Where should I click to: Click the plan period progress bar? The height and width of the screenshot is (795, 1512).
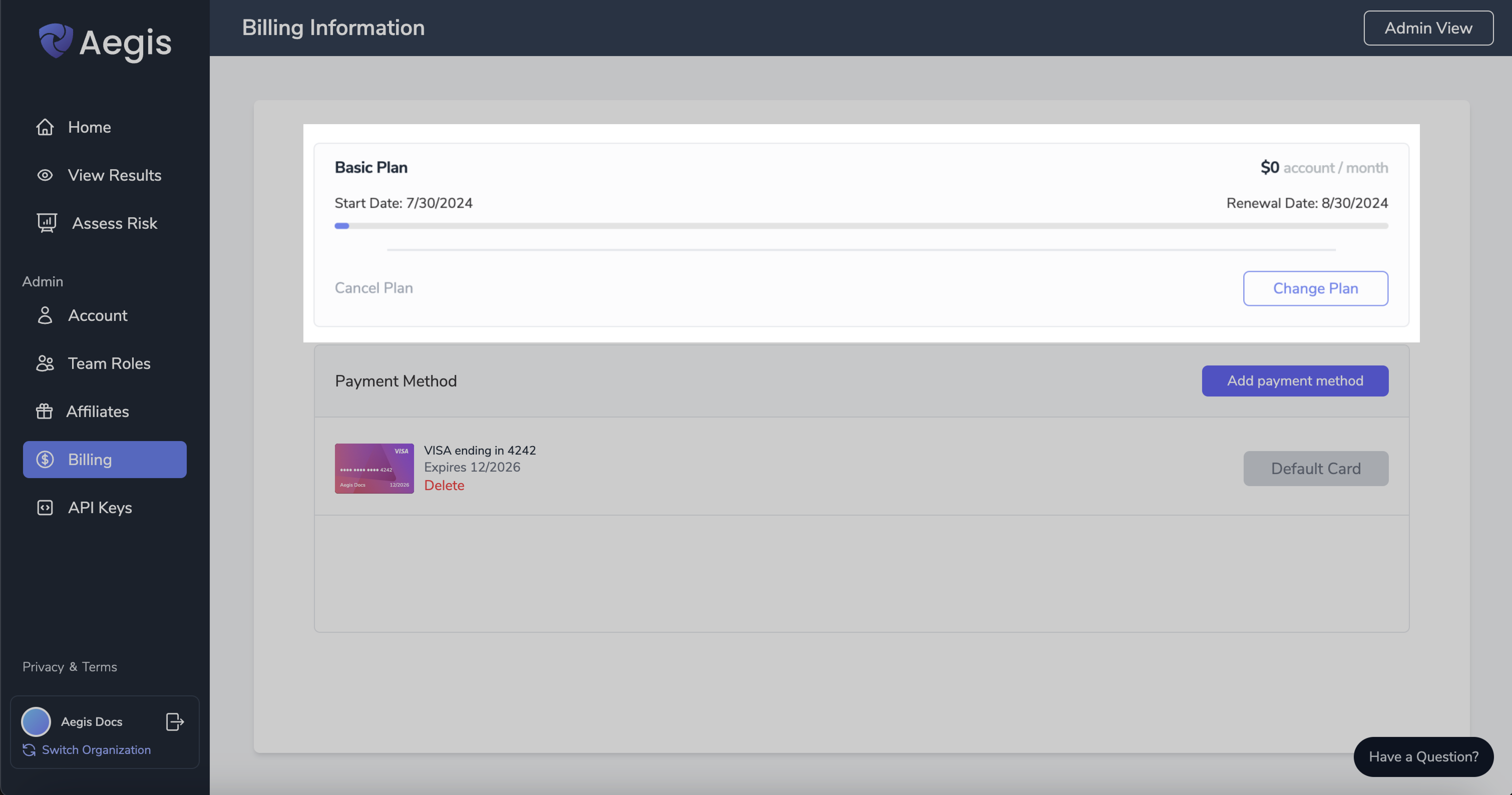click(x=861, y=226)
